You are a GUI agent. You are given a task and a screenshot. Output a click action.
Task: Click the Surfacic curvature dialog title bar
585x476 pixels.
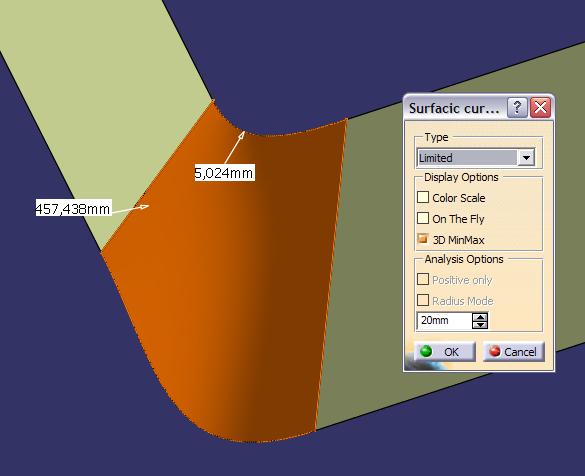455,108
